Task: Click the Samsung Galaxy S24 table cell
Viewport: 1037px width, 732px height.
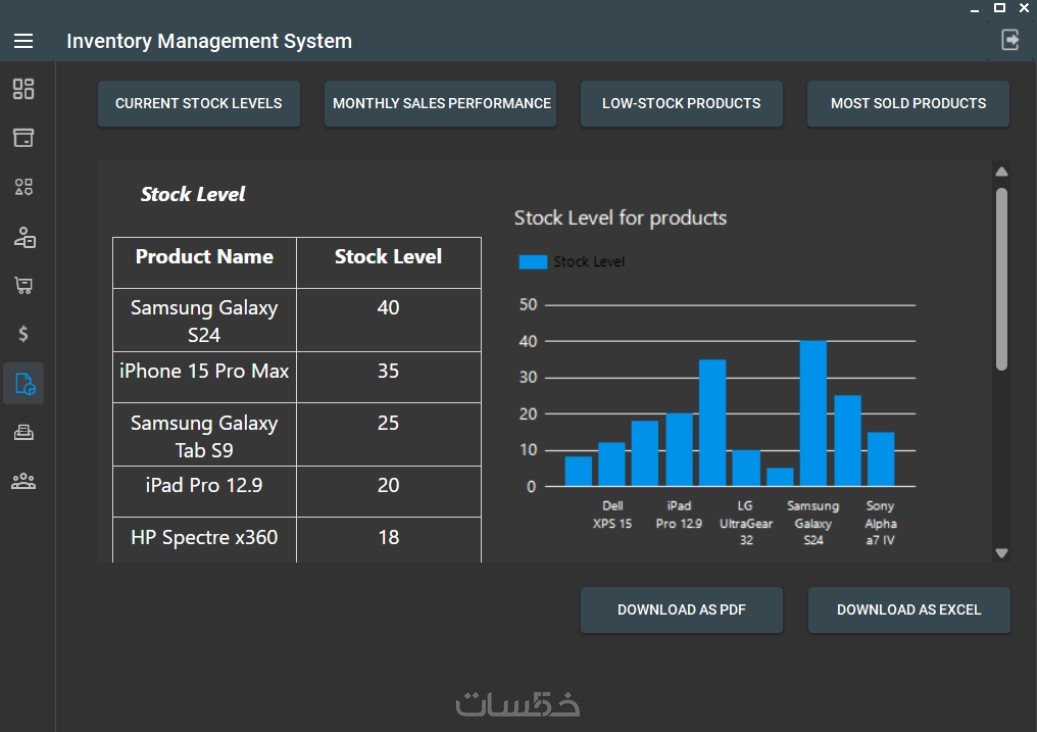Action: [204, 320]
